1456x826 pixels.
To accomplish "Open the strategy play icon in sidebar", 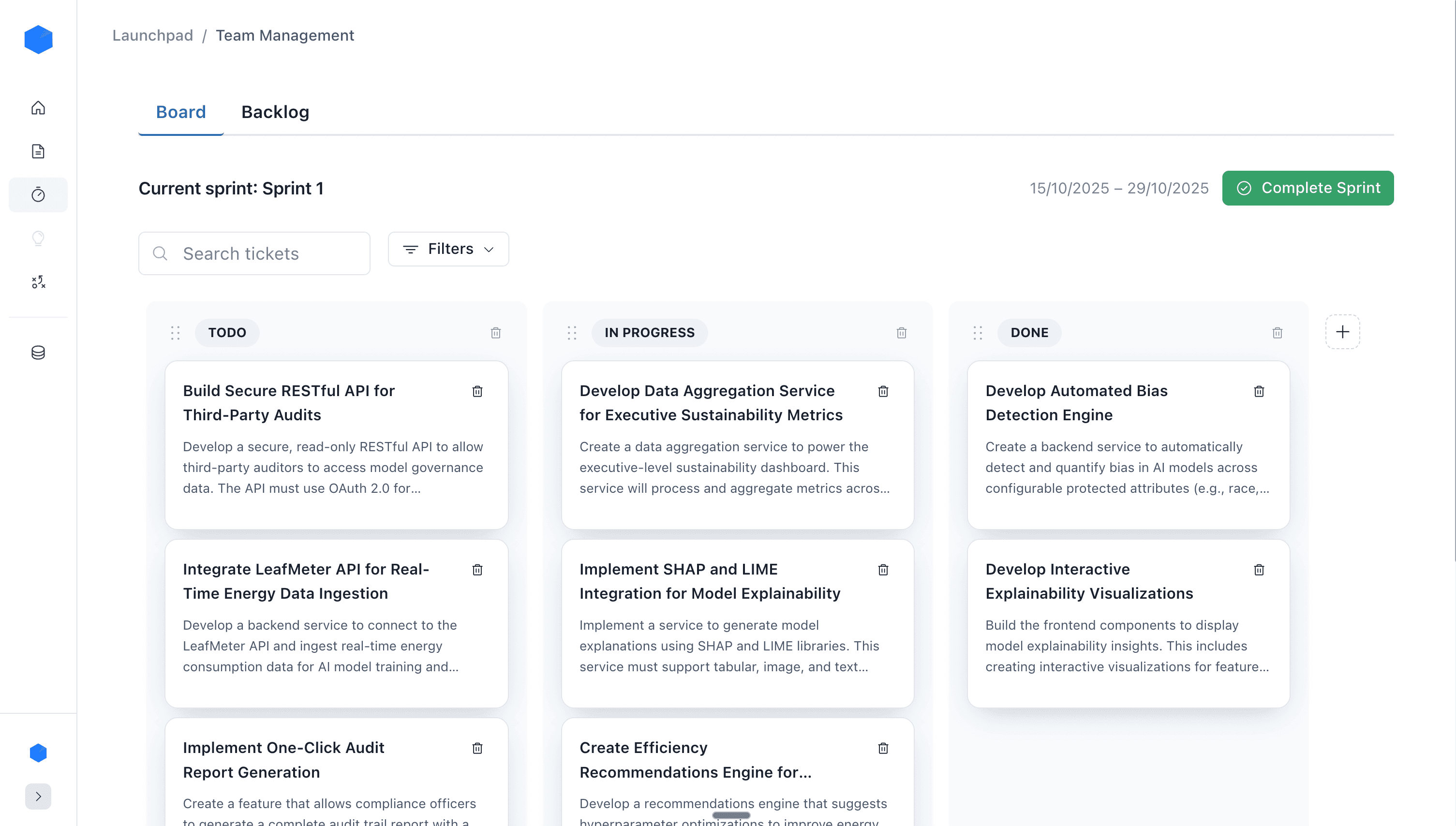I will (38, 282).
